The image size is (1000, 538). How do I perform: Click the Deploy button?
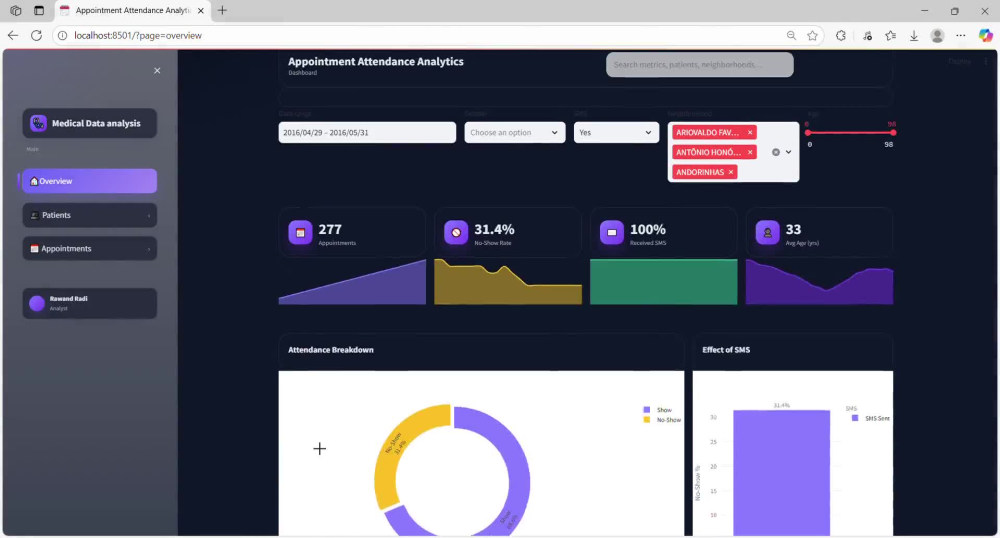click(x=959, y=61)
